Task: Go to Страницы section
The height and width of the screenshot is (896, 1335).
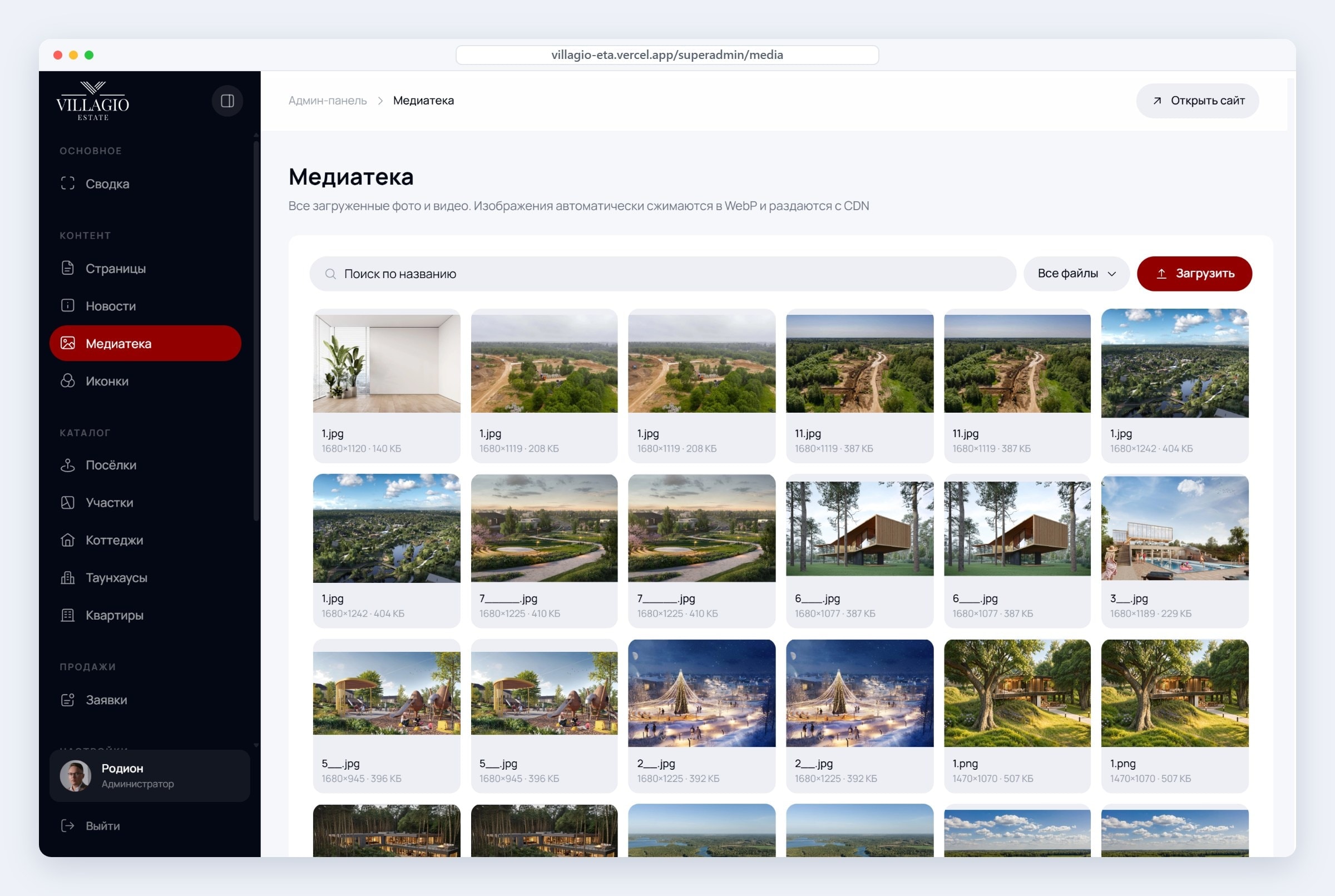Action: tap(146, 268)
